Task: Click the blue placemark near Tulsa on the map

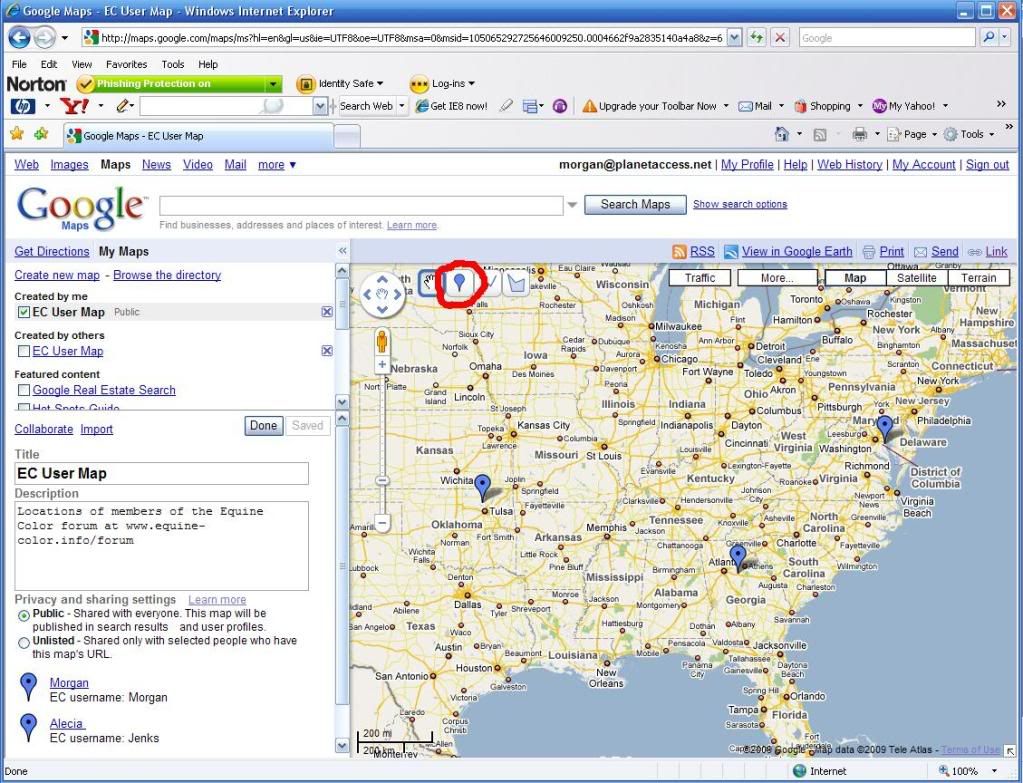Action: [x=483, y=487]
